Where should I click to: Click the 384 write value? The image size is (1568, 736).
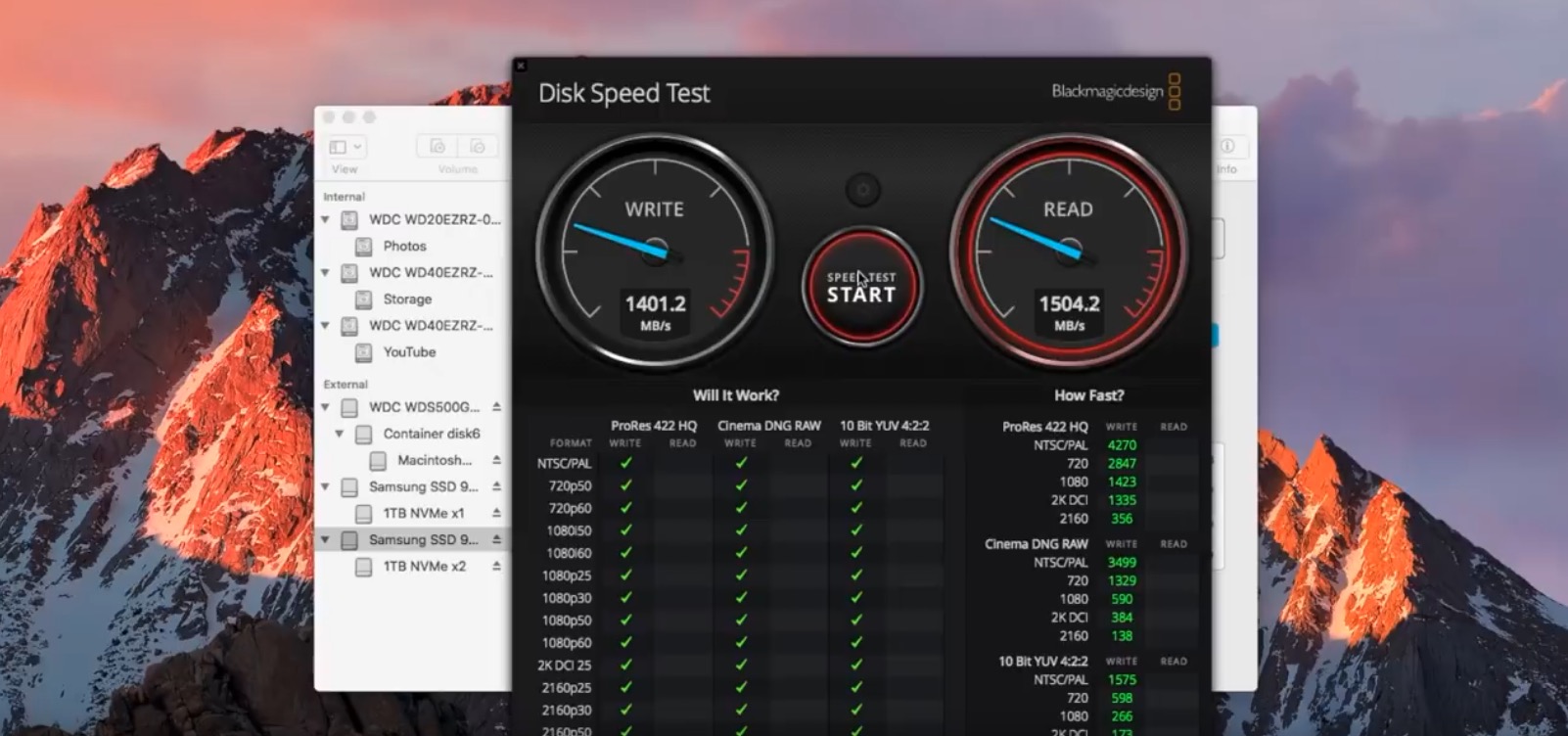(x=1122, y=618)
